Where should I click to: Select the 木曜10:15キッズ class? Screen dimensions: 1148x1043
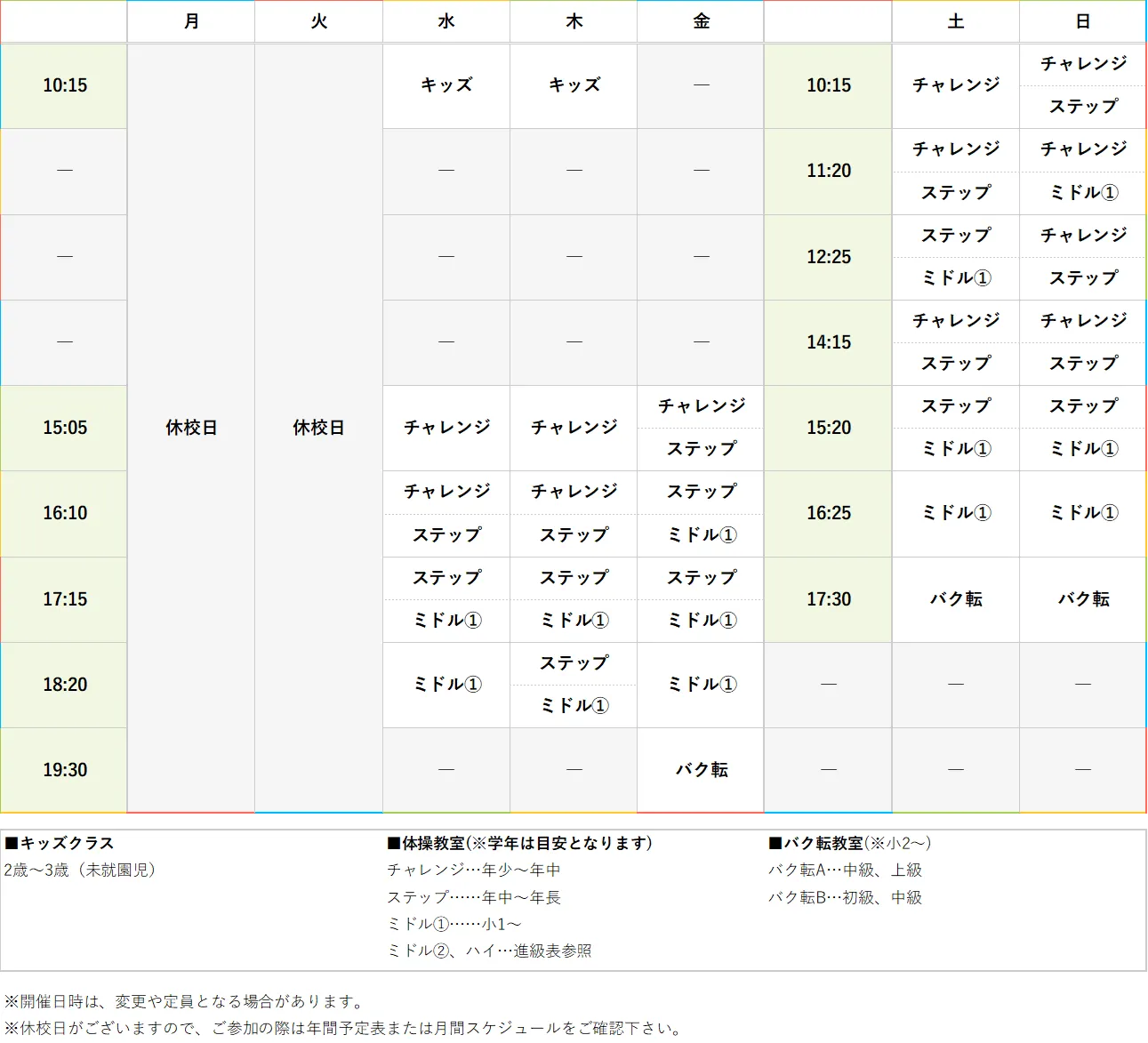pos(573,85)
